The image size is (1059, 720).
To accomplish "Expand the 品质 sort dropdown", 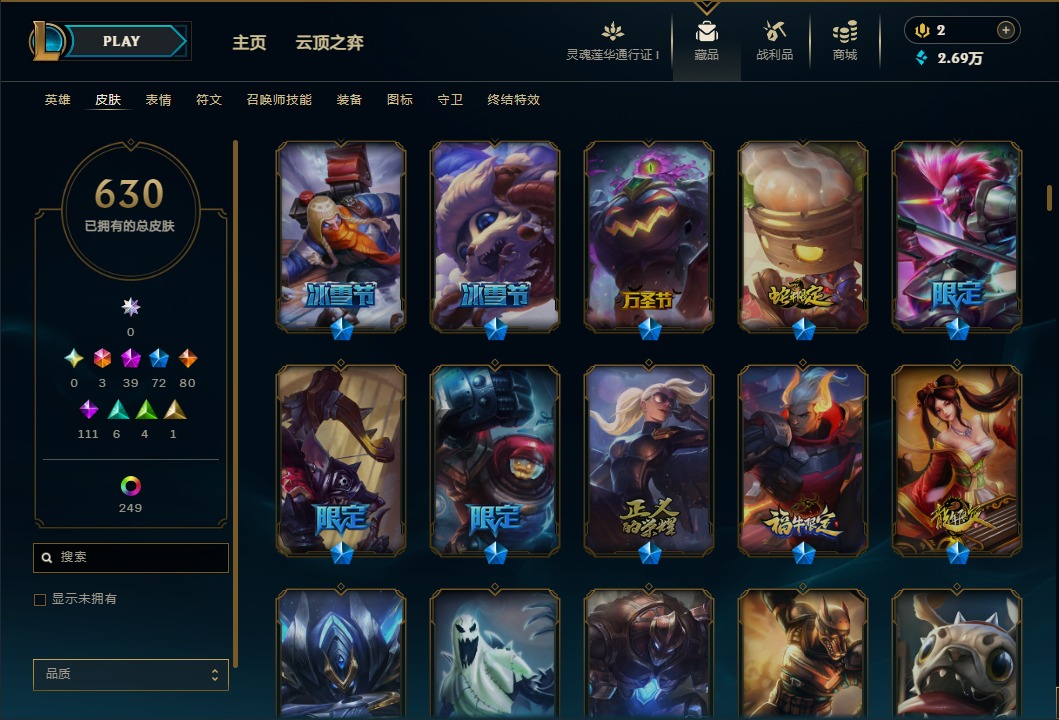I will pos(131,674).
